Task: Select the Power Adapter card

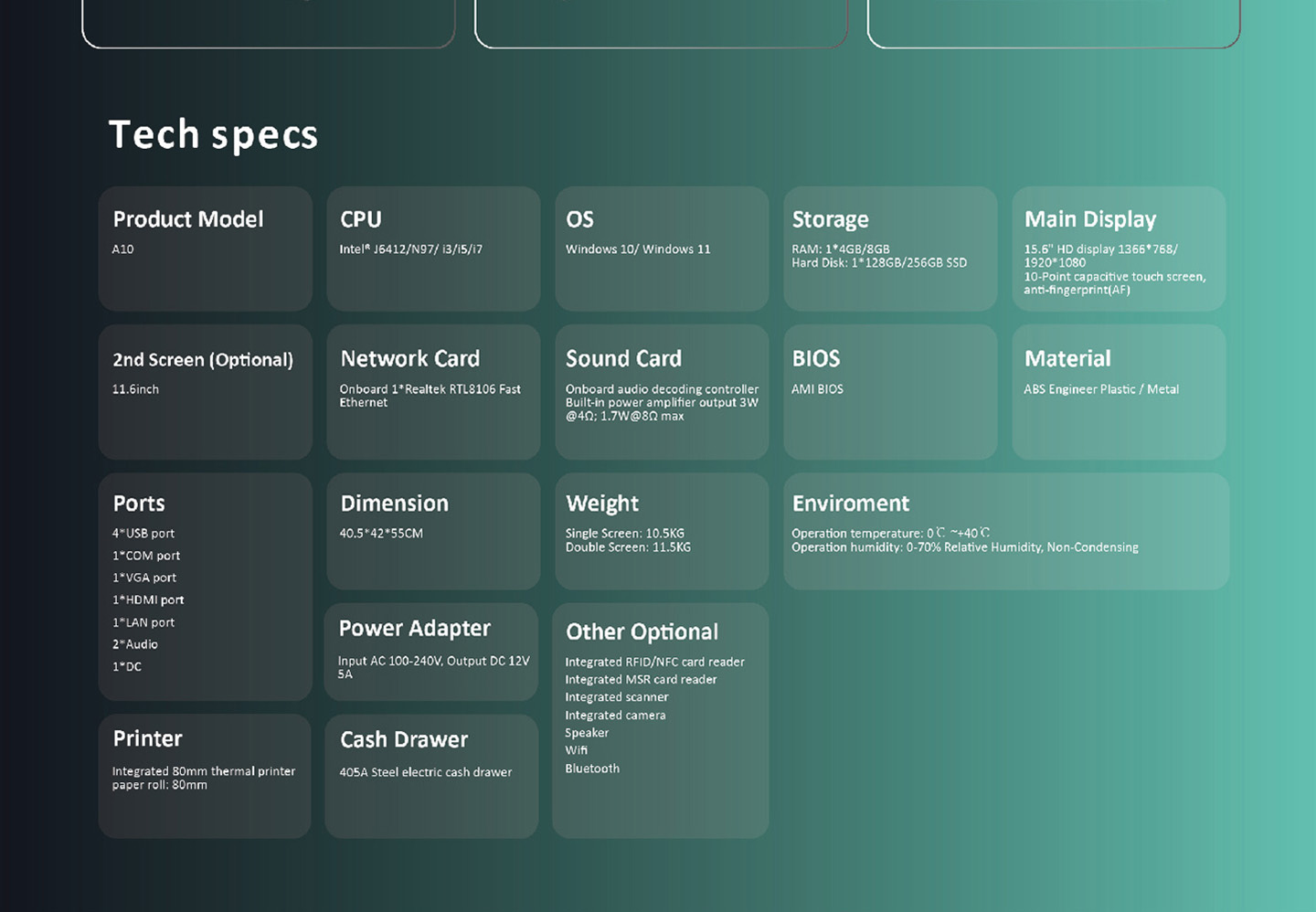Action: click(431, 652)
